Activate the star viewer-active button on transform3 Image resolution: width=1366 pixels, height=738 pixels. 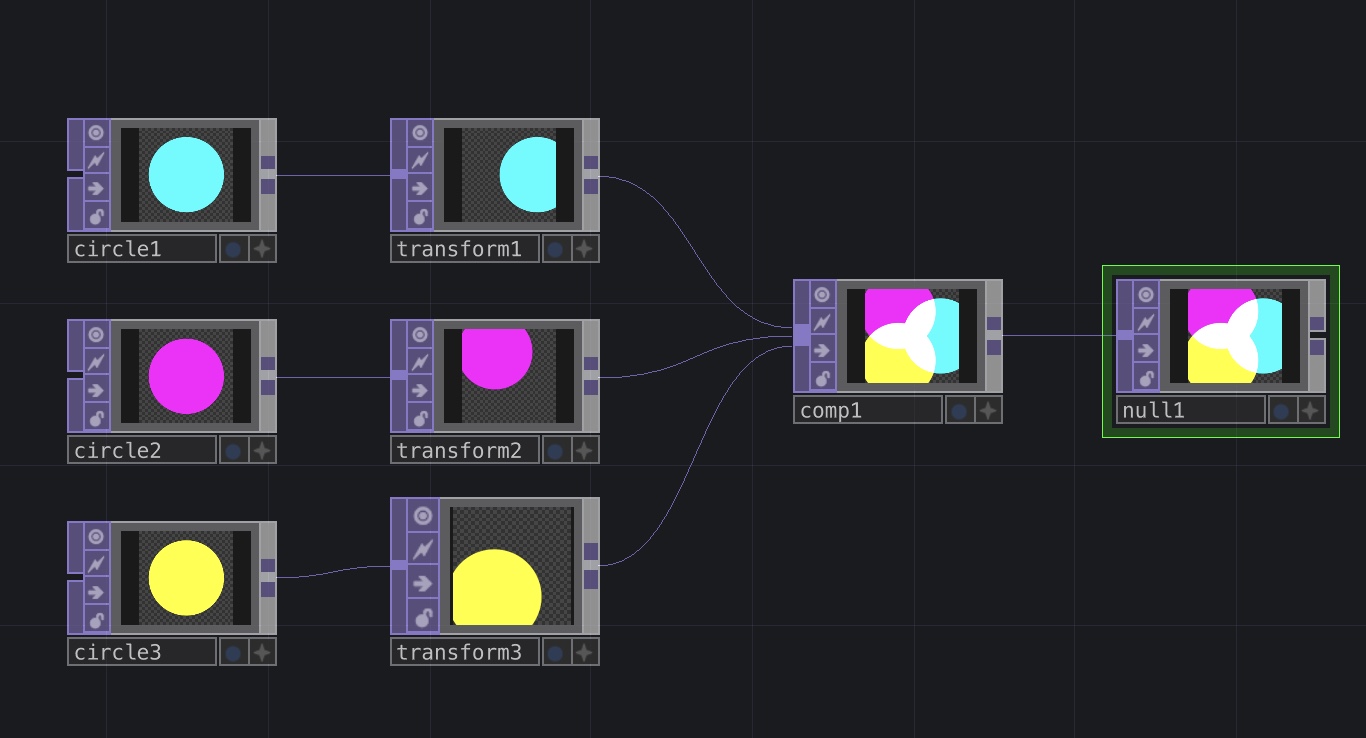click(585, 652)
